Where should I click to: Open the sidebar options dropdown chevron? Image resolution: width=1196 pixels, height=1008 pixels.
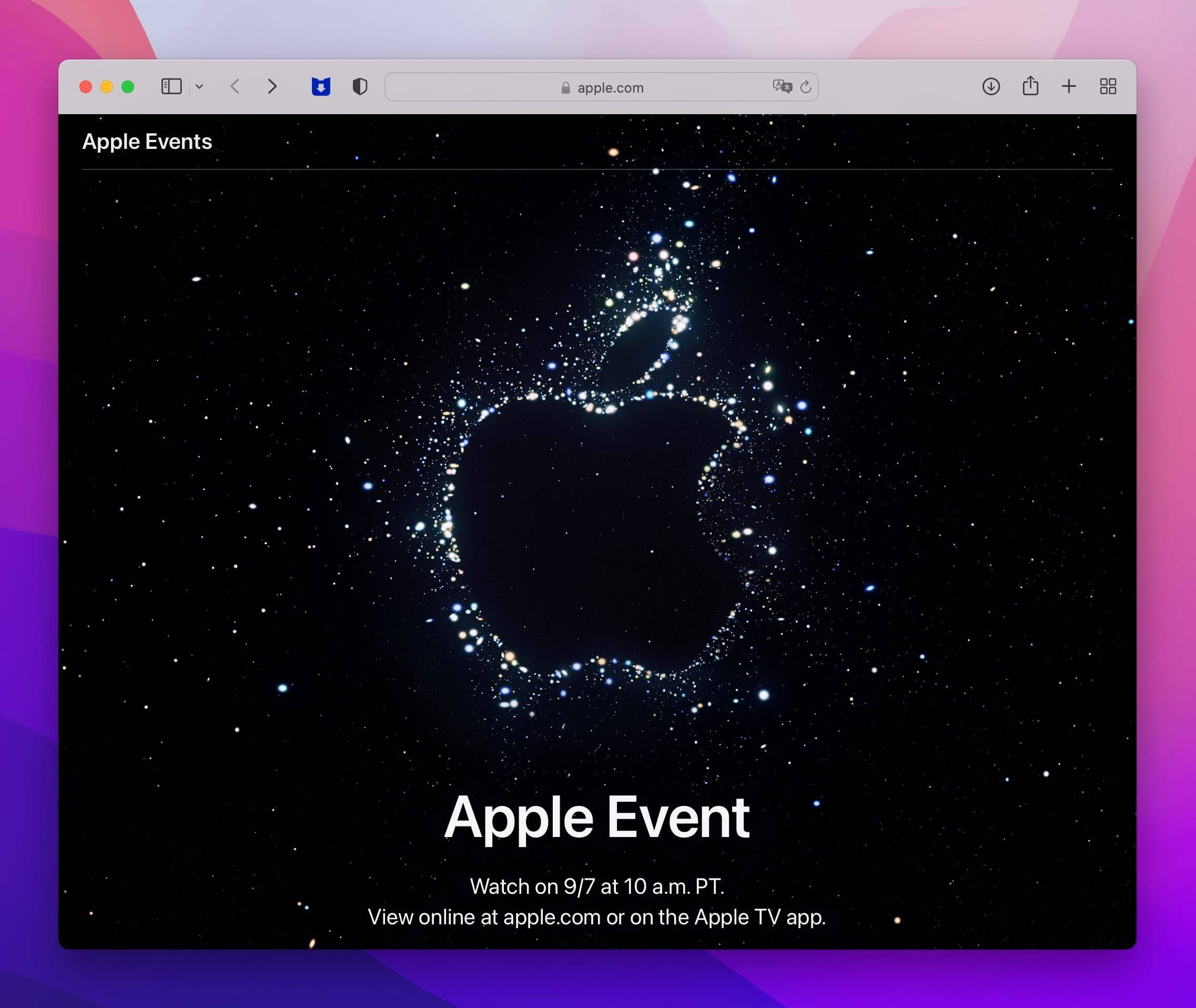pyautogui.click(x=199, y=87)
